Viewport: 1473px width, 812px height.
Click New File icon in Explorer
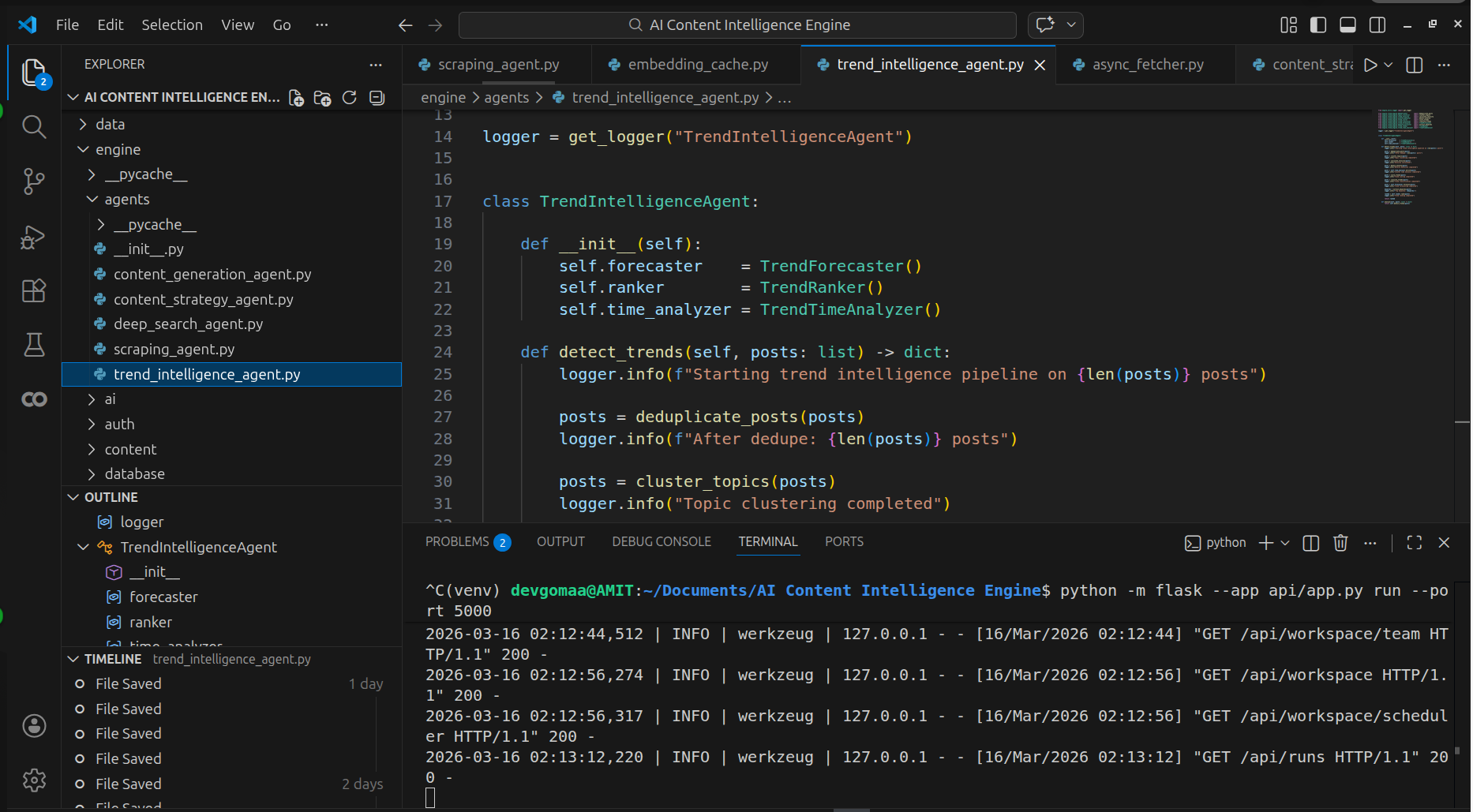click(x=296, y=98)
